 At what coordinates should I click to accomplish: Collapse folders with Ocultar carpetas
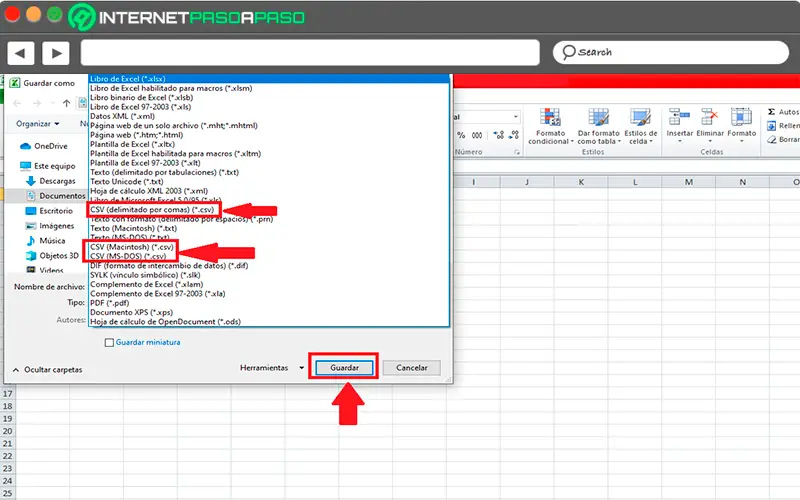coord(47,369)
